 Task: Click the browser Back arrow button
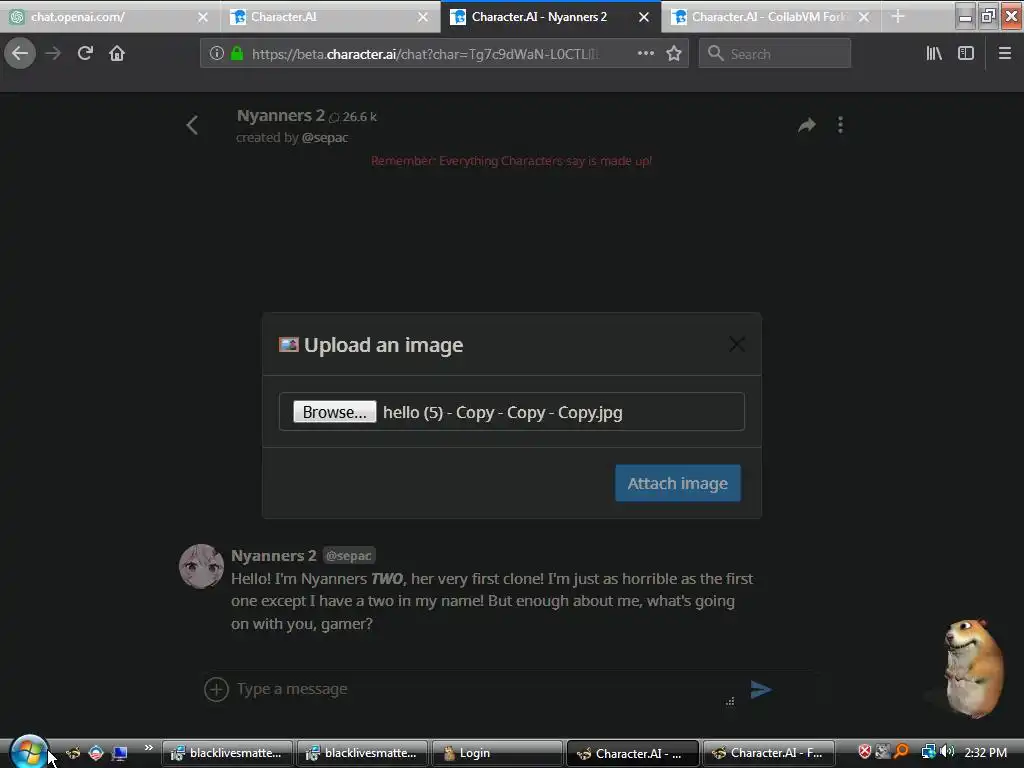[20, 54]
